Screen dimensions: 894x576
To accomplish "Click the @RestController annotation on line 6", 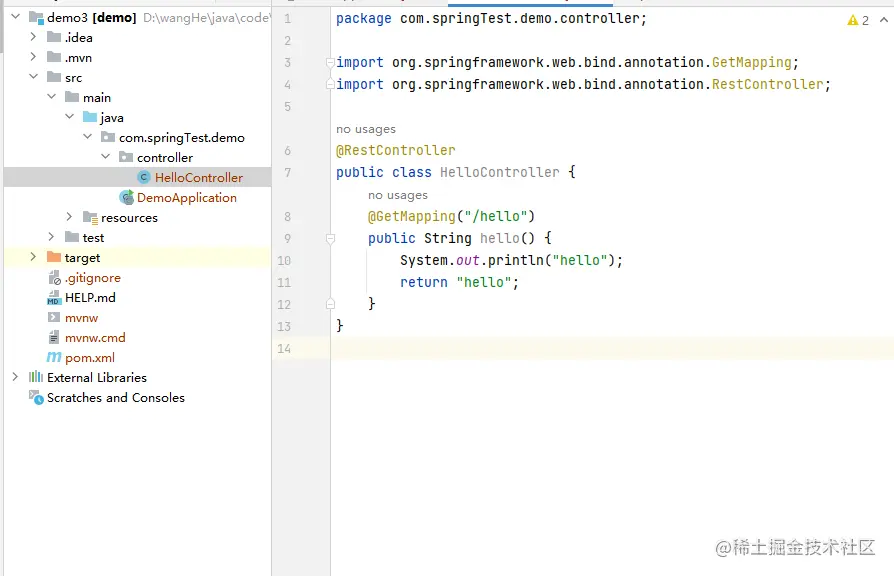I will coord(396,151).
